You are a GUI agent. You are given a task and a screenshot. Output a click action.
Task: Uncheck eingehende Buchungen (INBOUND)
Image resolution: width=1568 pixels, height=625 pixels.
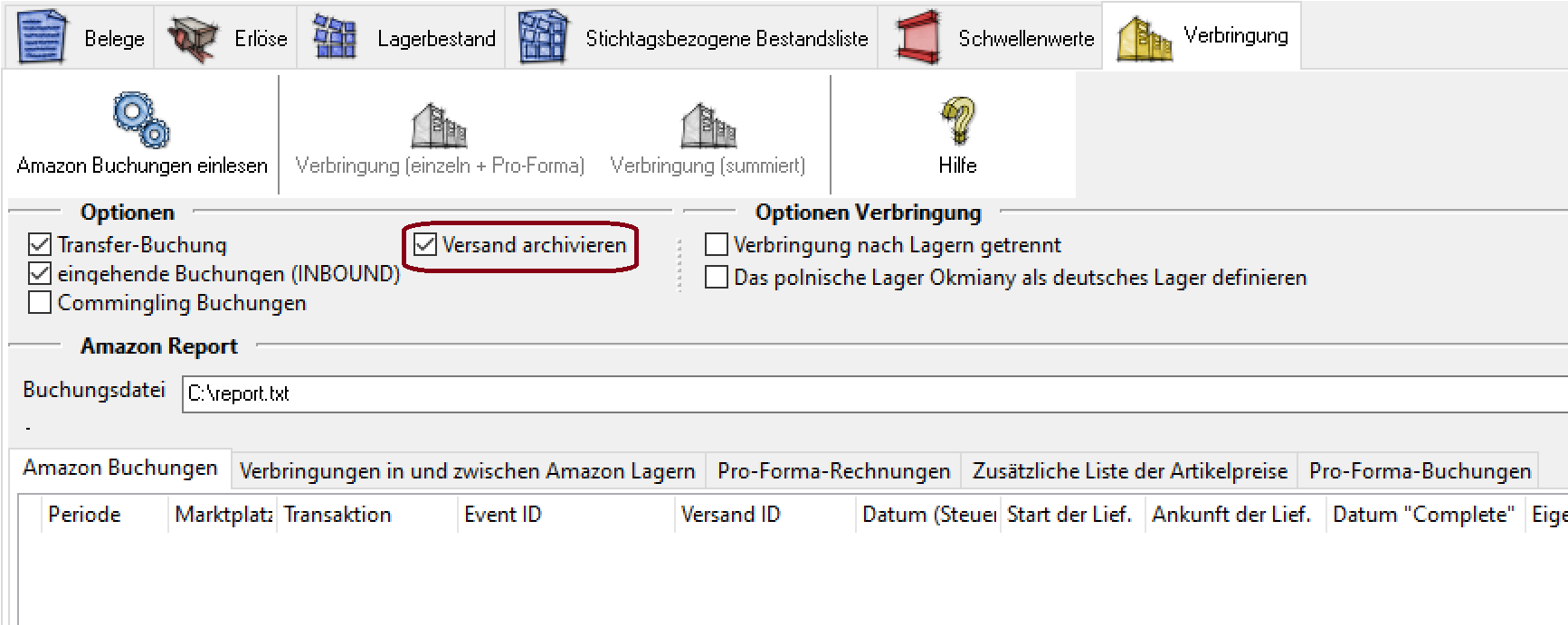click(40, 273)
